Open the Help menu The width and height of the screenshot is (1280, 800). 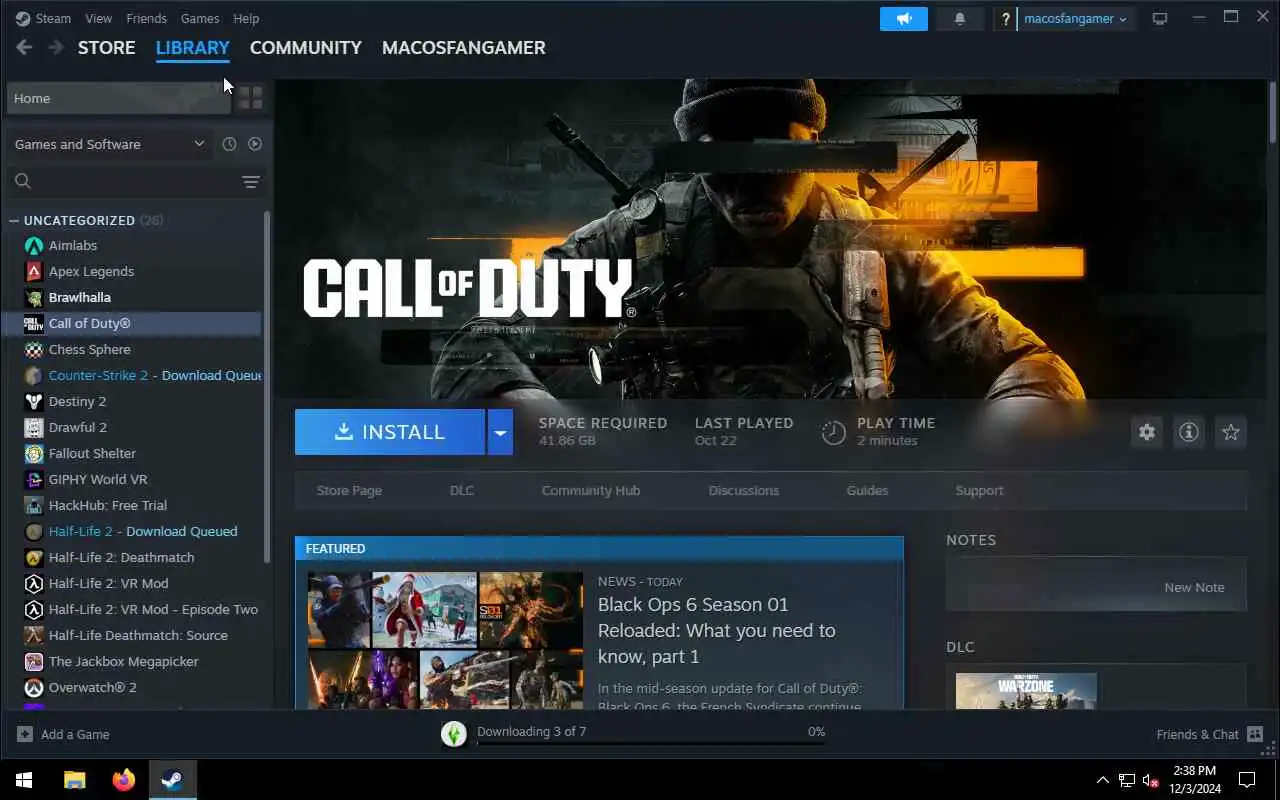246,18
